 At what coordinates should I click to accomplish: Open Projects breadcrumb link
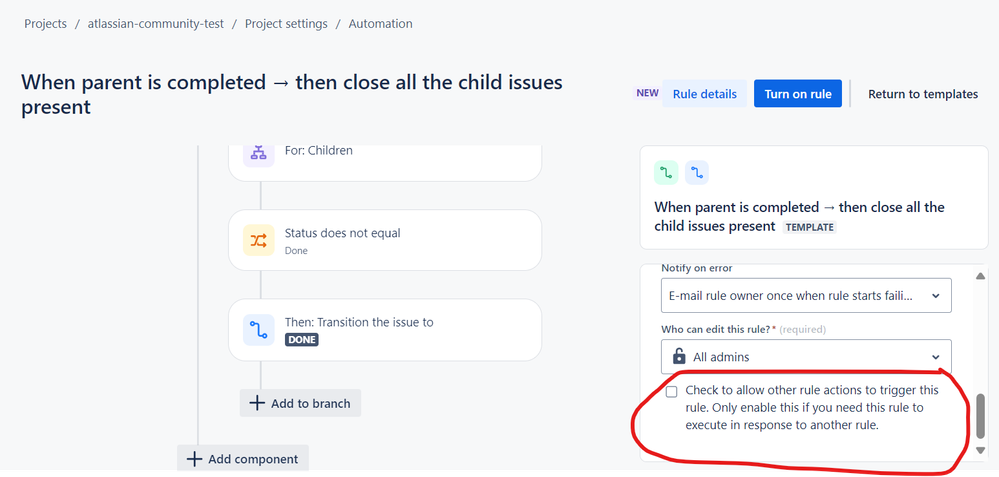coord(45,23)
